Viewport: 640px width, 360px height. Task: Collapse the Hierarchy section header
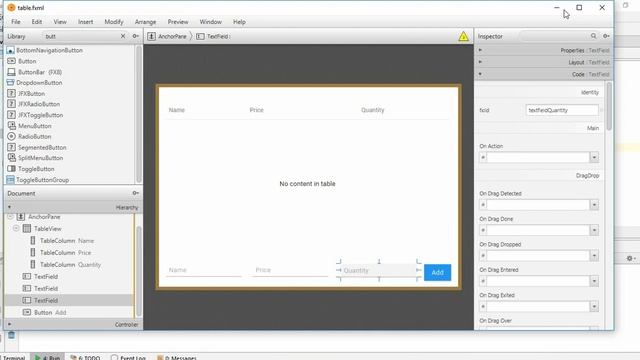pyautogui.click(x=73, y=207)
